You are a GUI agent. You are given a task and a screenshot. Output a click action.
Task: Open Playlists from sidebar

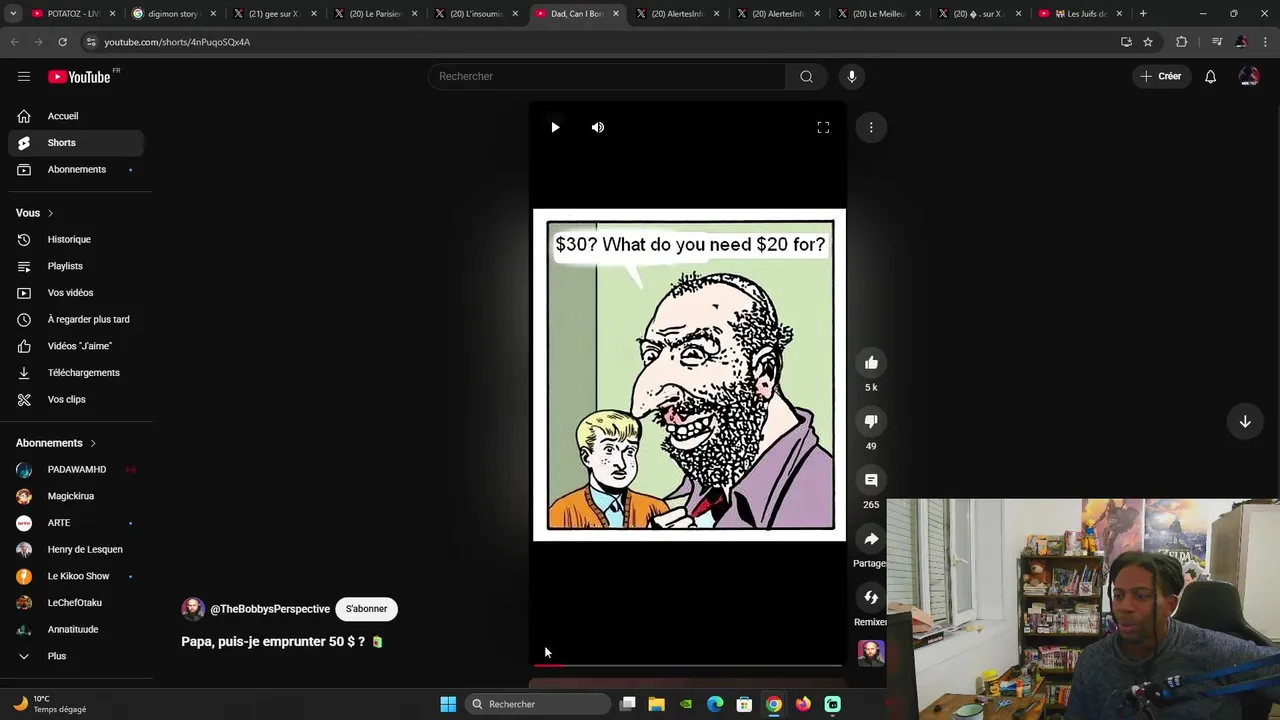pos(76,266)
